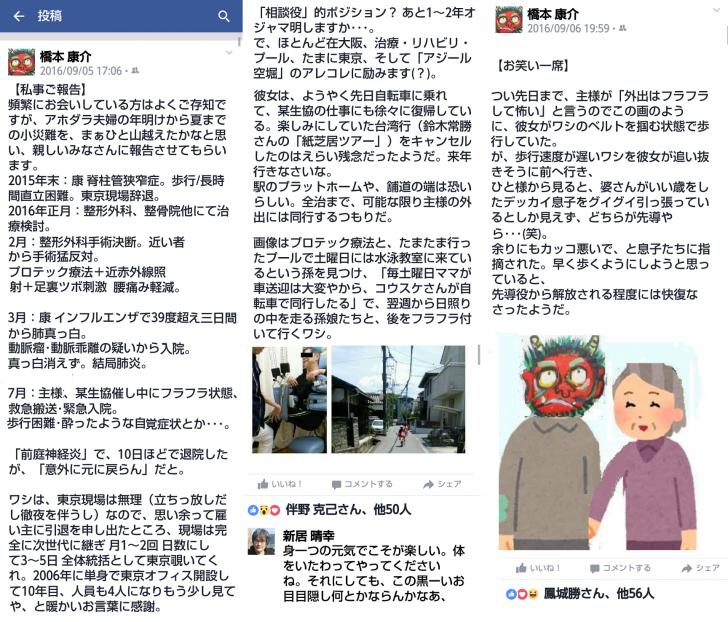Open 橋本 康介 profile from the 19:59 post
The height and width of the screenshot is (622, 728).
click(553, 14)
